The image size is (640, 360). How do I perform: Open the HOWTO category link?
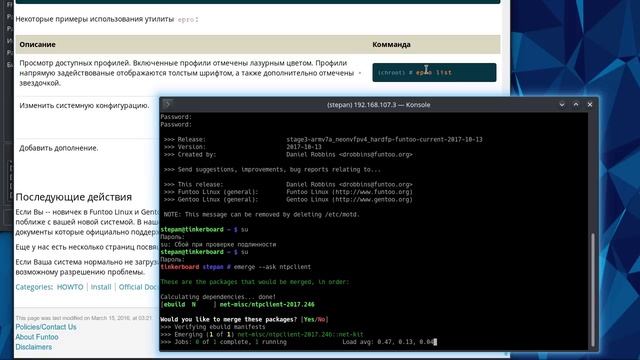tap(70, 287)
